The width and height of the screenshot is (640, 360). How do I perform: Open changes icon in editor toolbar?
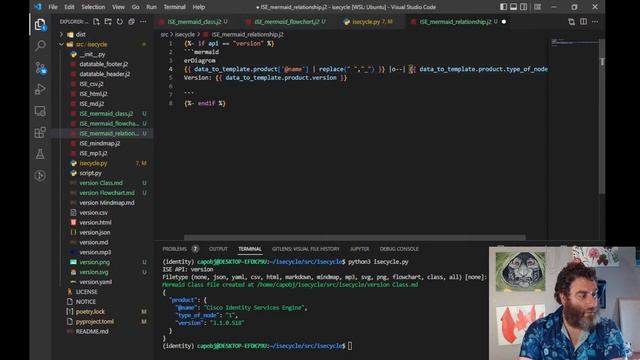coord(571,22)
